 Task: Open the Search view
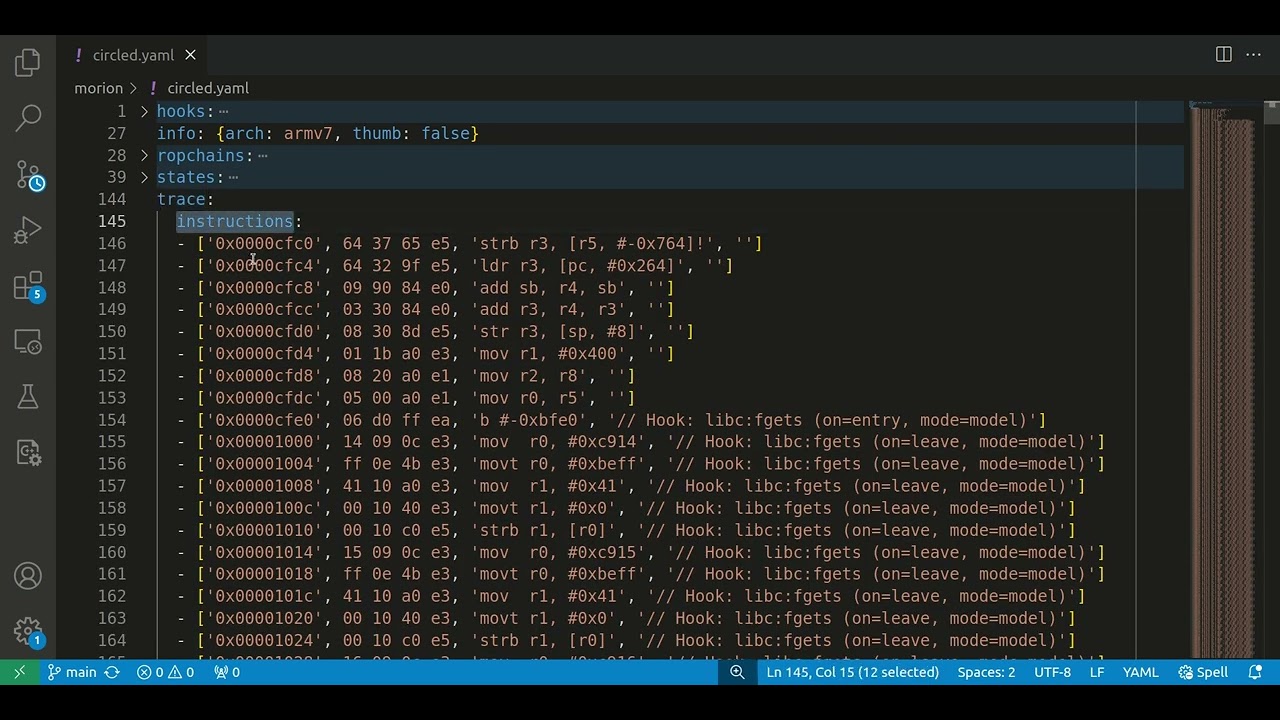(x=28, y=118)
